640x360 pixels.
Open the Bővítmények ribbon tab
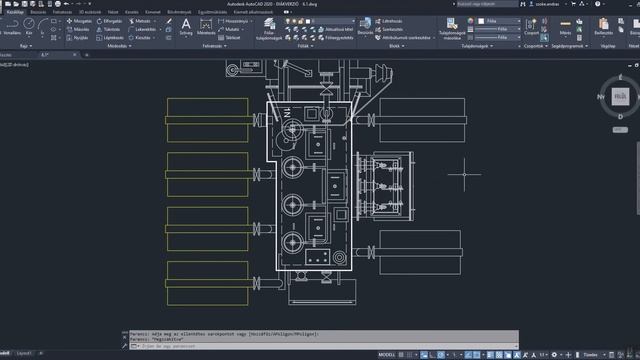point(179,12)
